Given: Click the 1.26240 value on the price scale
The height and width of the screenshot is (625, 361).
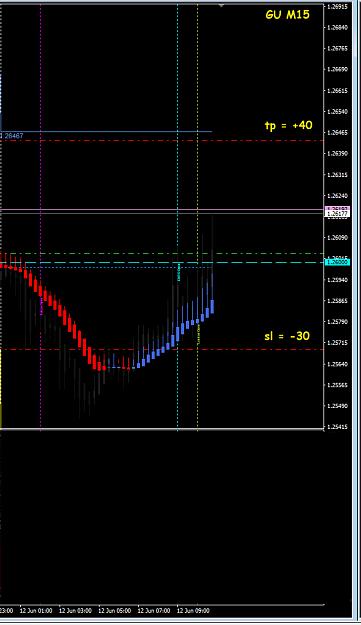Looking at the screenshot, I should pyautogui.click(x=337, y=196).
